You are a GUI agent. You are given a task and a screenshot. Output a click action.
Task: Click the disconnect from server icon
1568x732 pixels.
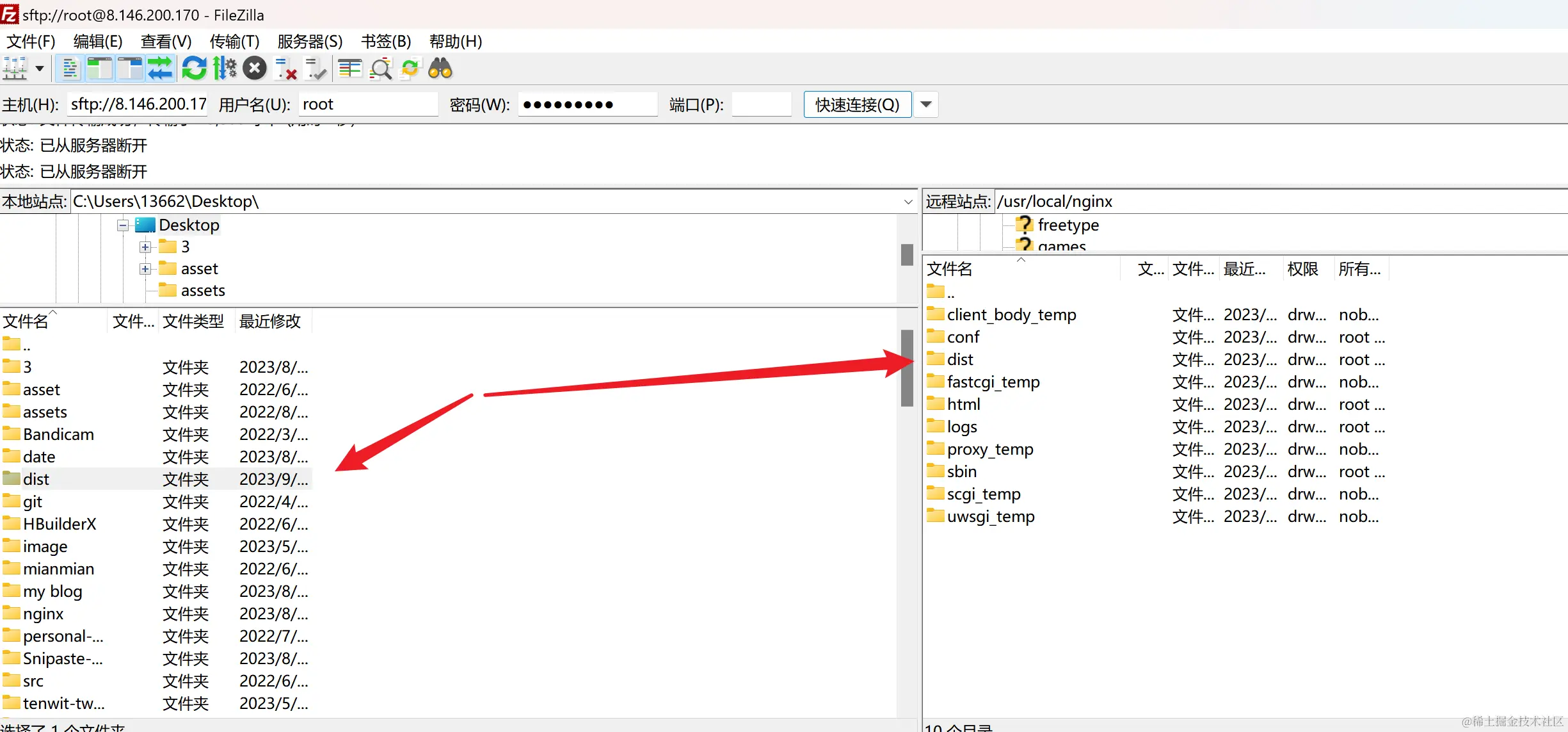285,69
